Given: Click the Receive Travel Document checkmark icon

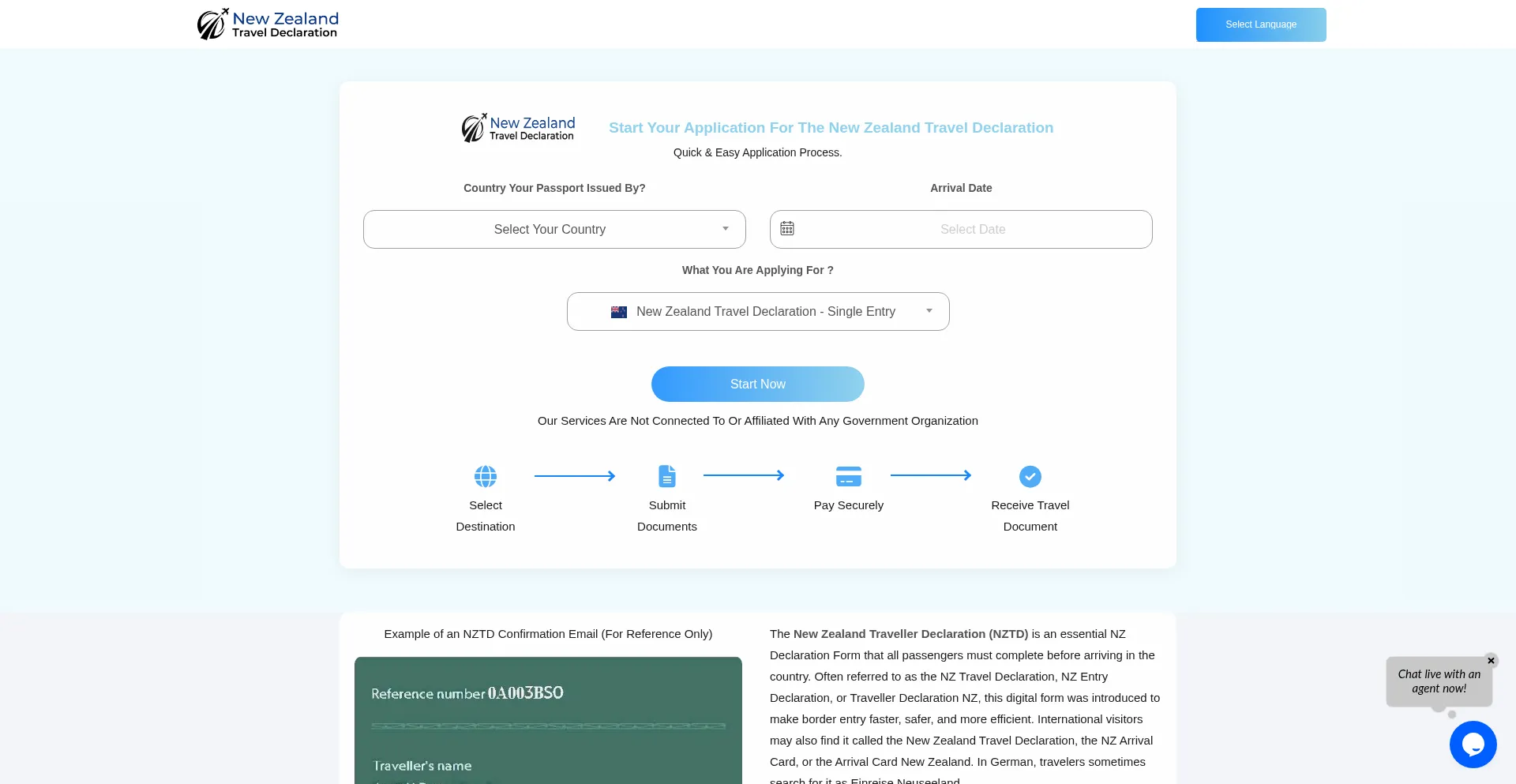Looking at the screenshot, I should pyautogui.click(x=1030, y=476).
